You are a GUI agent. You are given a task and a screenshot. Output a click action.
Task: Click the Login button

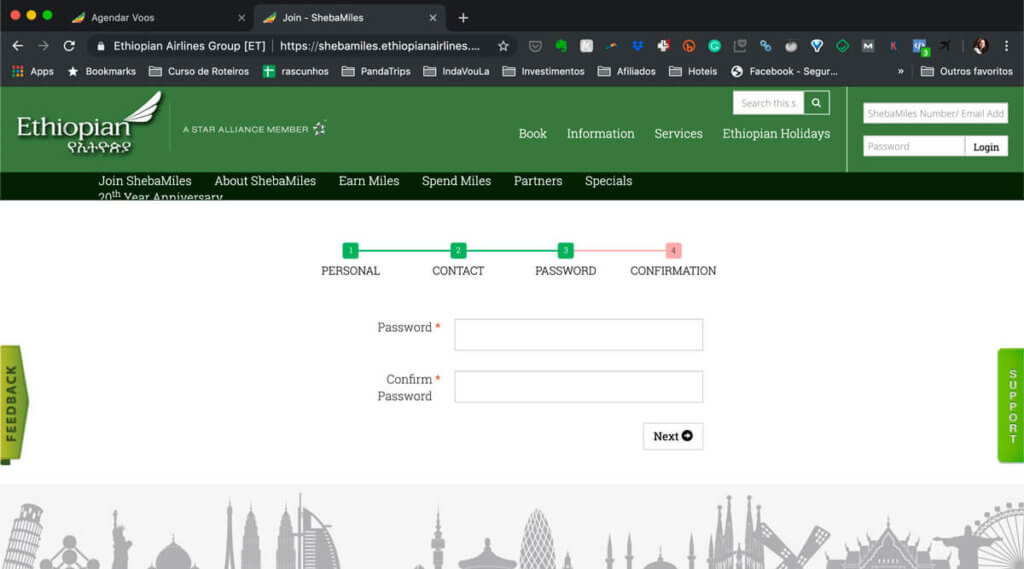(x=986, y=147)
